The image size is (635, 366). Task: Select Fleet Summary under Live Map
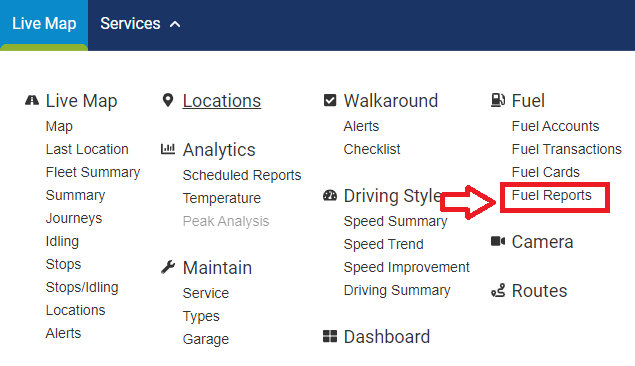point(93,172)
